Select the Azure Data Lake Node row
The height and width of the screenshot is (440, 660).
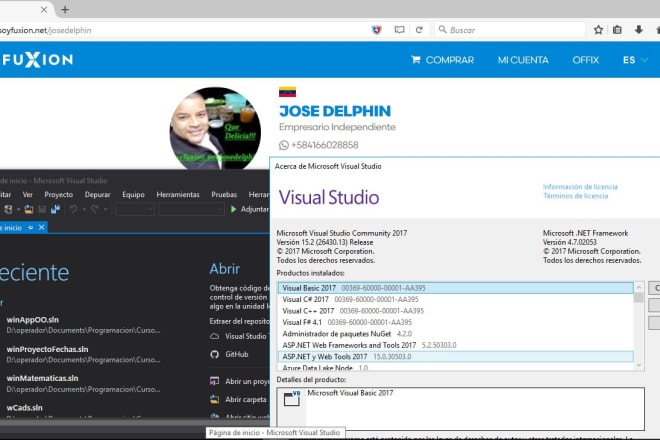point(455,367)
